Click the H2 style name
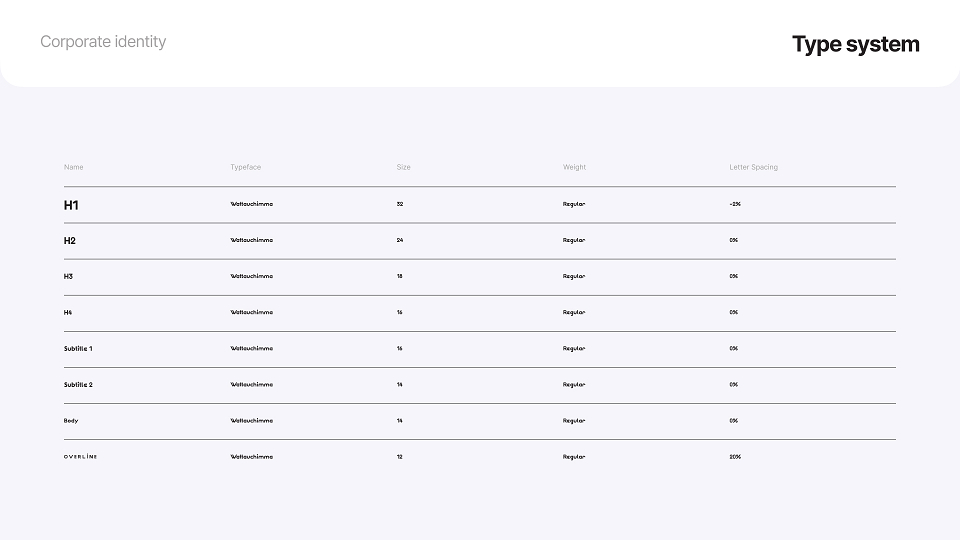This screenshot has height=540, width=960. point(70,241)
